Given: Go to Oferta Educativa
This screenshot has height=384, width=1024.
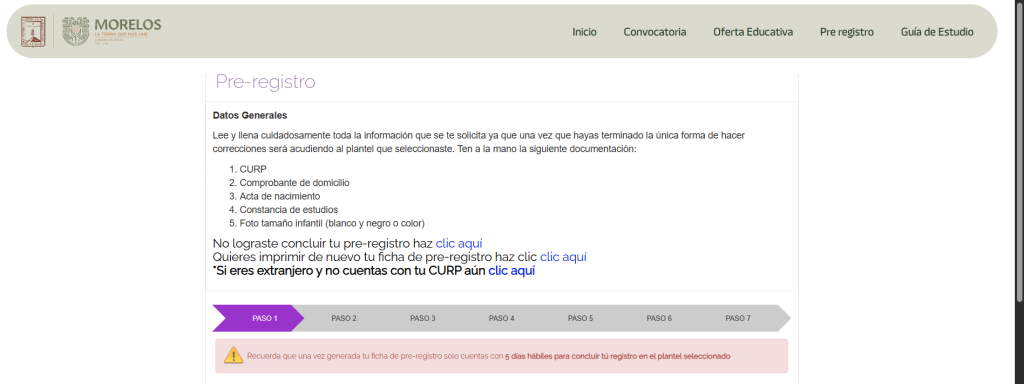Looking at the screenshot, I should pos(753,32).
